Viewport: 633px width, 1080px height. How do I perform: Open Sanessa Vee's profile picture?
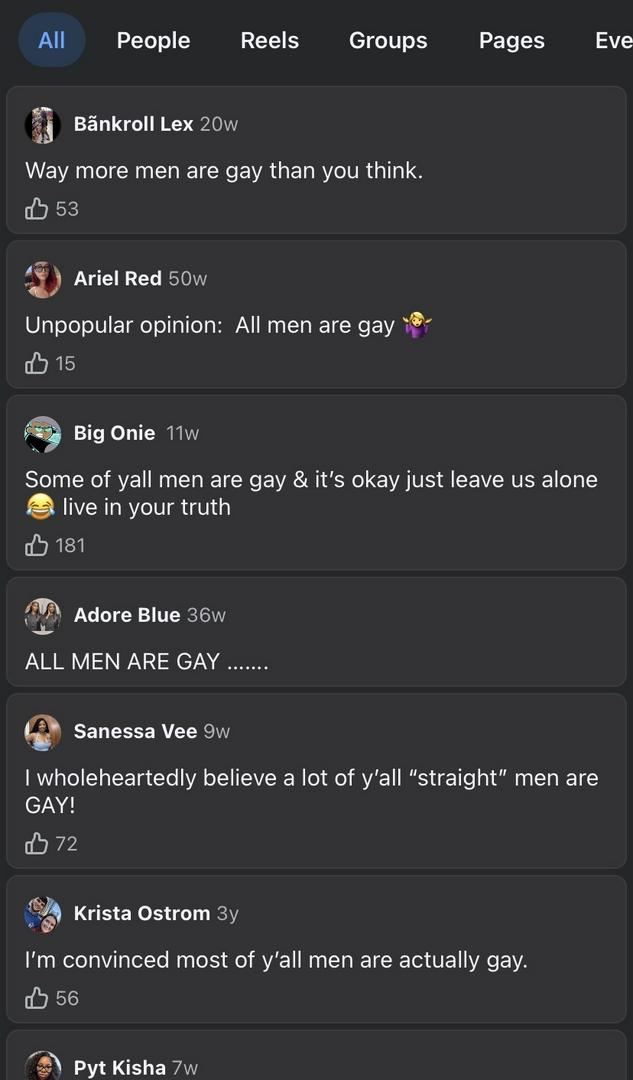43,732
